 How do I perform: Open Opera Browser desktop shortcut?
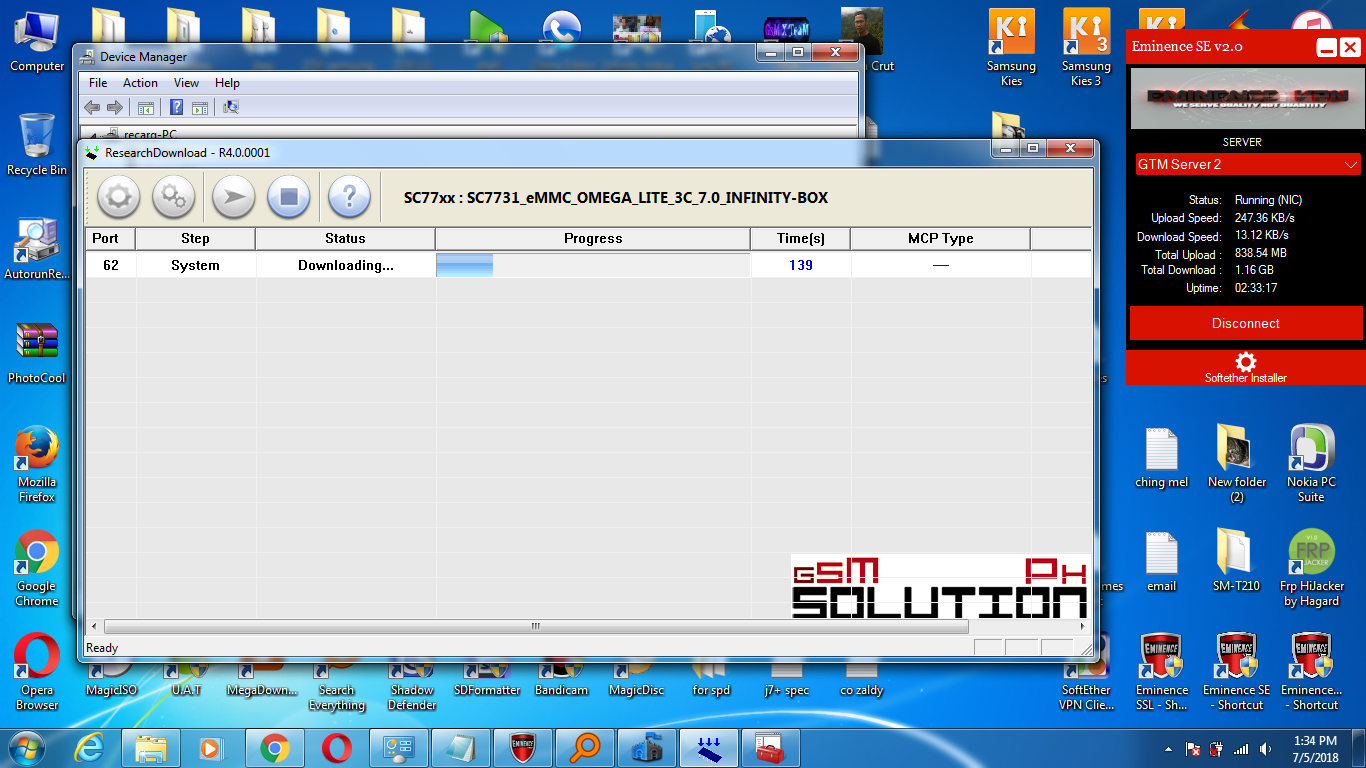(37, 672)
